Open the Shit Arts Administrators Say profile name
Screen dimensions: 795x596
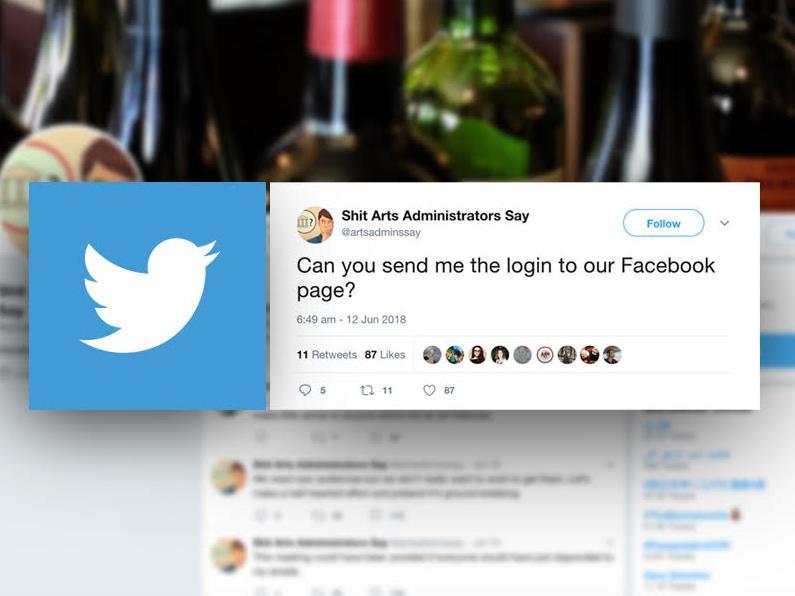(435, 215)
